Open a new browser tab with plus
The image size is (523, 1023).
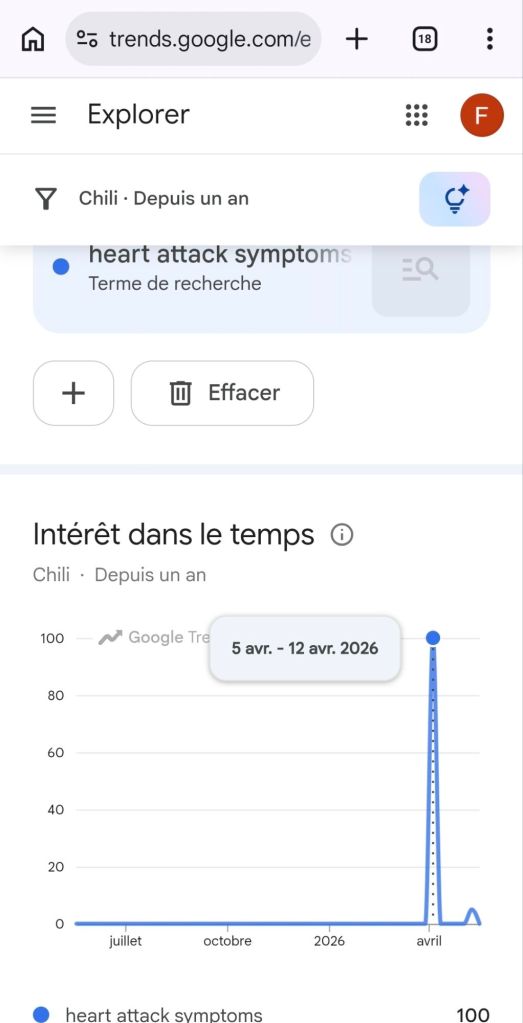(x=357, y=39)
